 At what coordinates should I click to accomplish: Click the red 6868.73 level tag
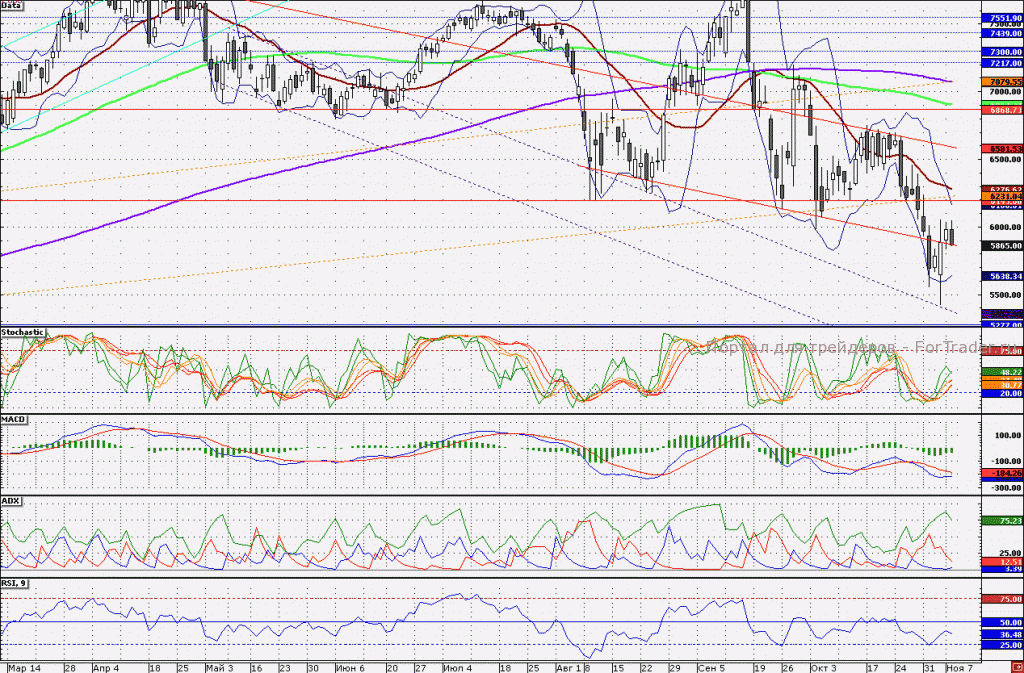[x=1002, y=111]
